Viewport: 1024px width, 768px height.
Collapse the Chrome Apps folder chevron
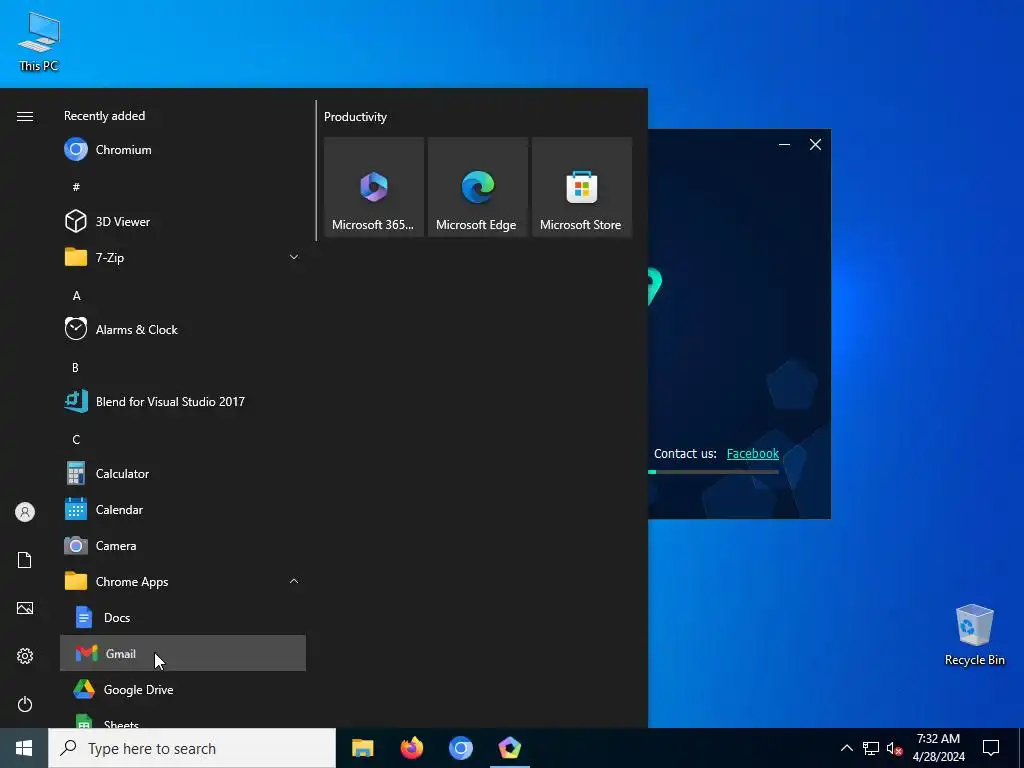(294, 581)
